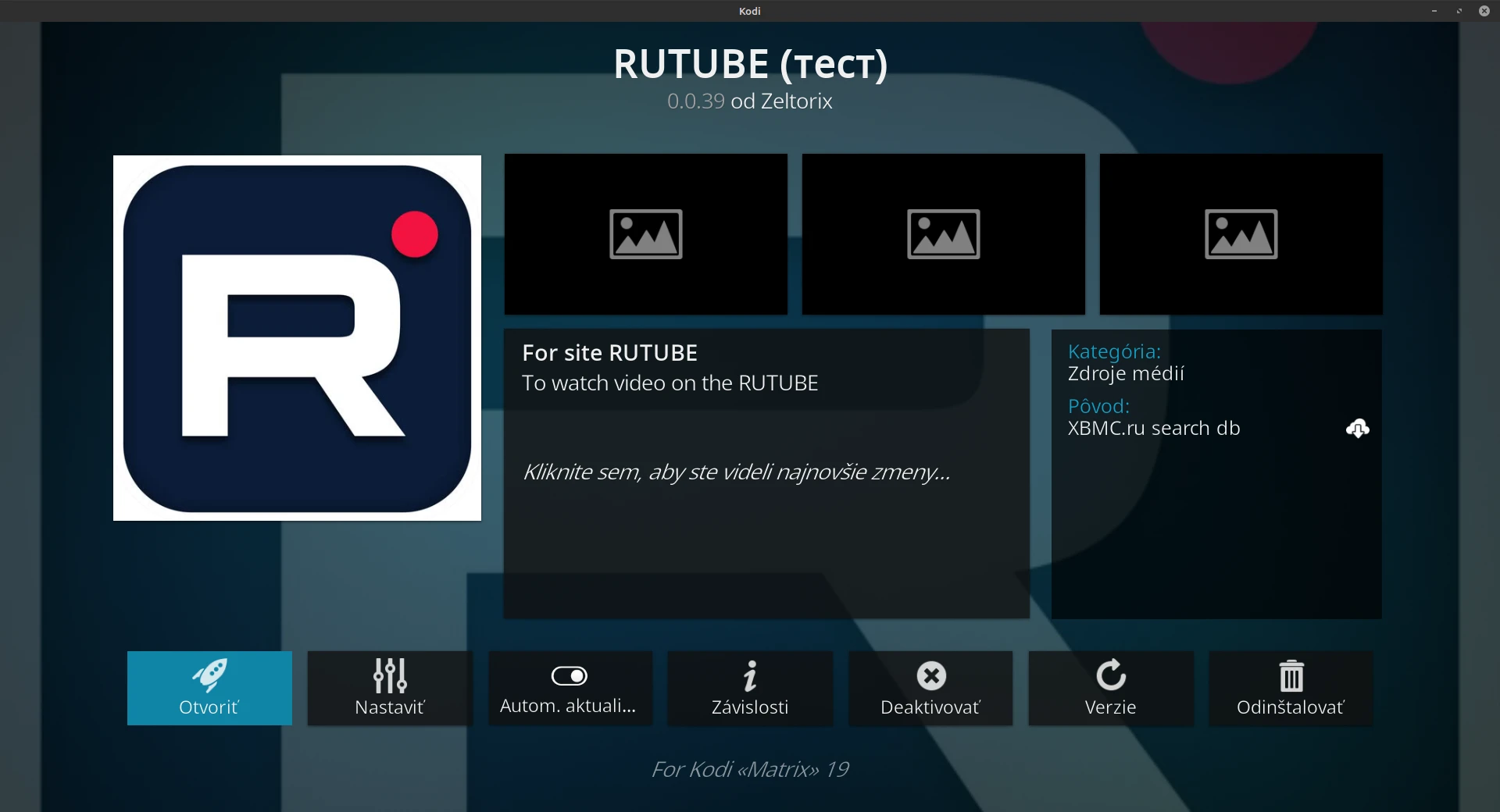Click the 'Zdroje médií' category value
1500x812 pixels.
(1126, 374)
